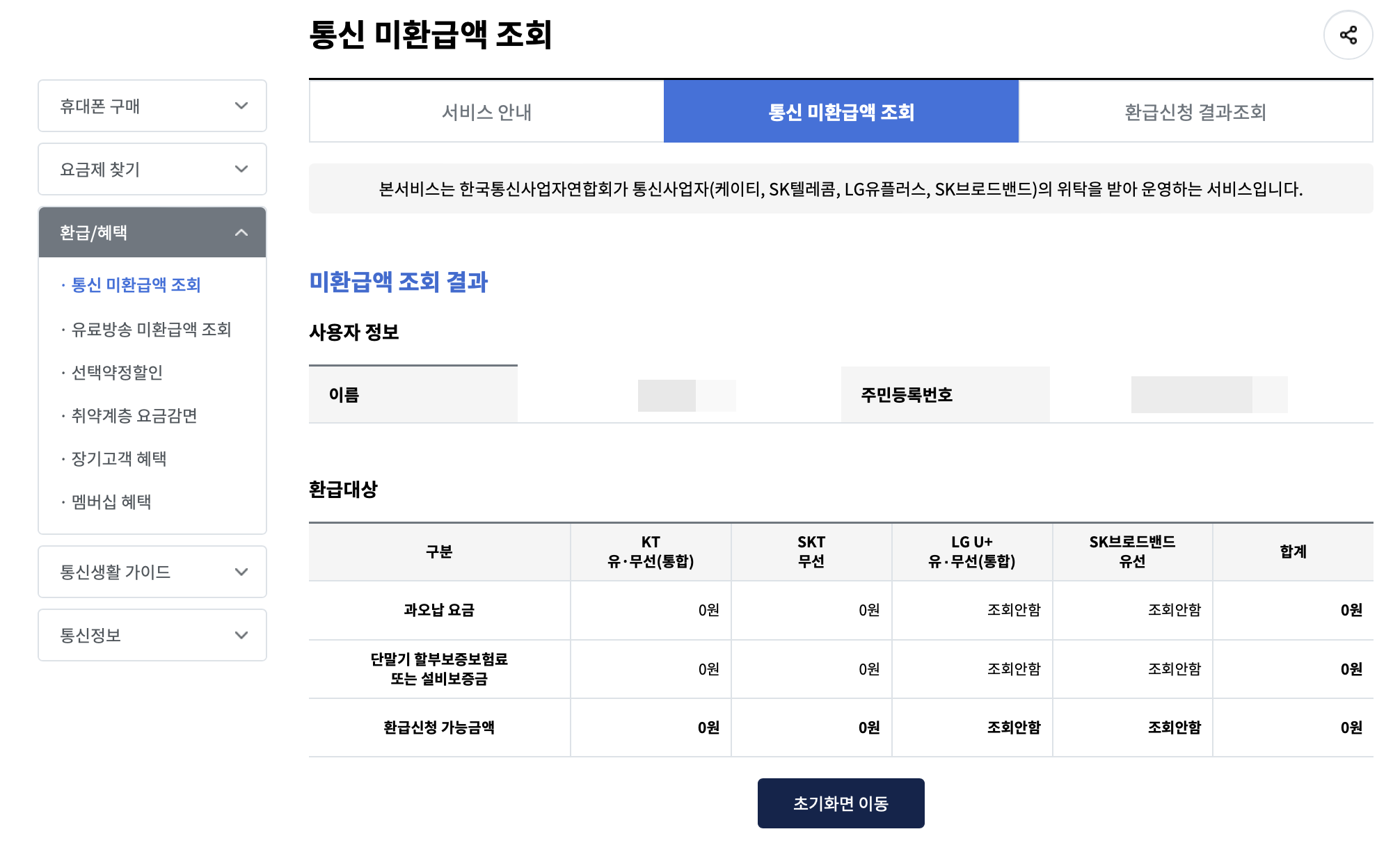Click the share icon at top right
The height and width of the screenshot is (868, 1393).
[x=1348, y=33]
